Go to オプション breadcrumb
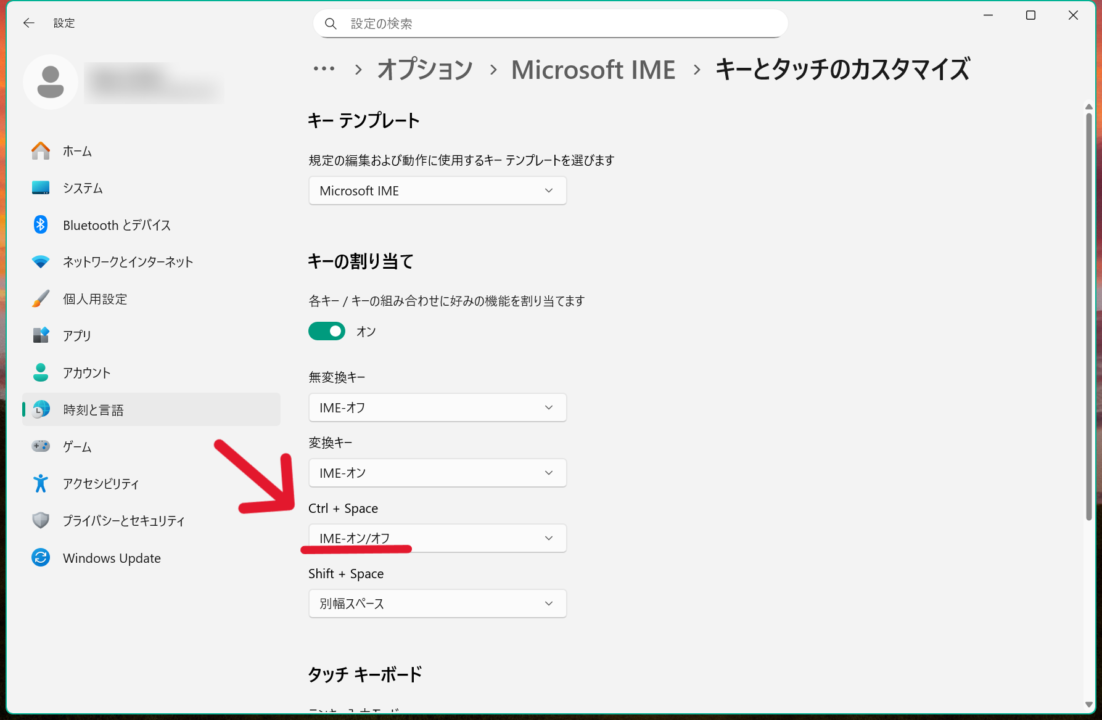Viewport: 1102px width, 720px height. (424, 70)
